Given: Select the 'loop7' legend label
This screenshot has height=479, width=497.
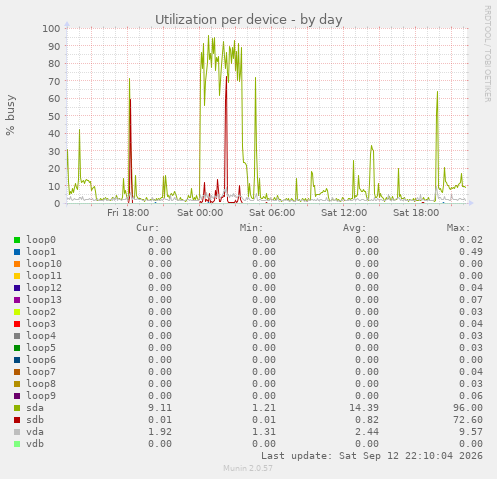Looking at the screenshot, I should coord(41,372).
